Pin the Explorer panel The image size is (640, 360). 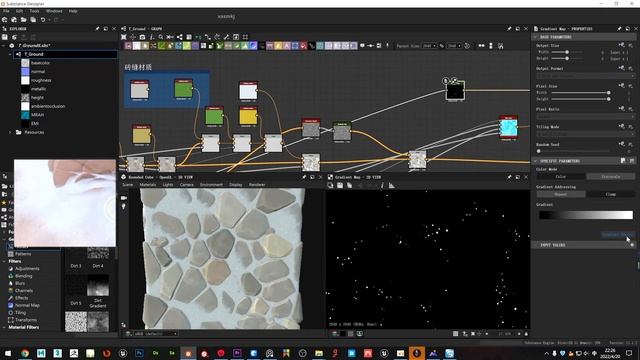pyautogui.click(x=97, y=29)
